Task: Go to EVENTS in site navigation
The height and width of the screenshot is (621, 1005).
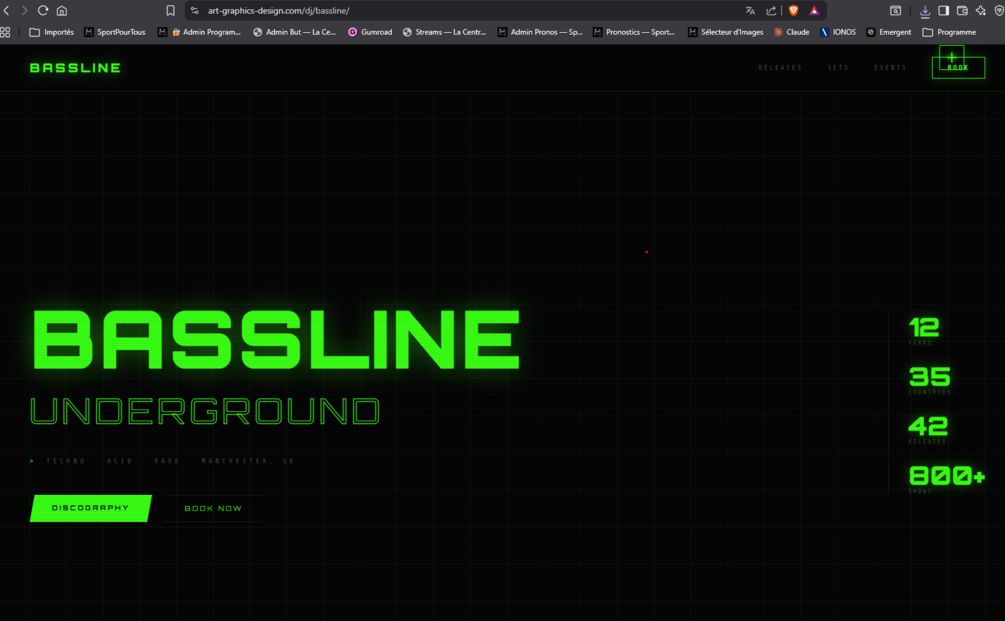Action: pos(890,67)
